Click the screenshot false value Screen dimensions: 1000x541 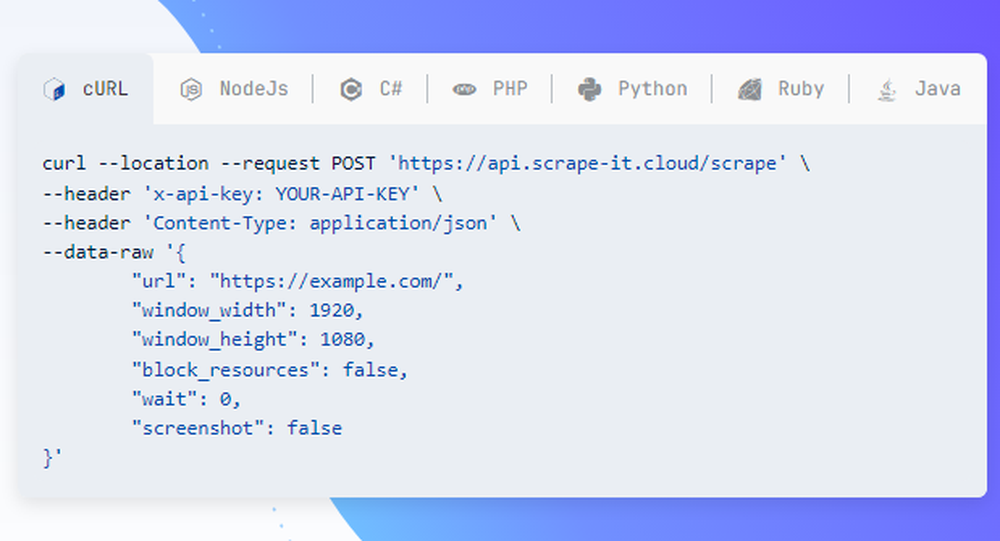tap(314, 428)
